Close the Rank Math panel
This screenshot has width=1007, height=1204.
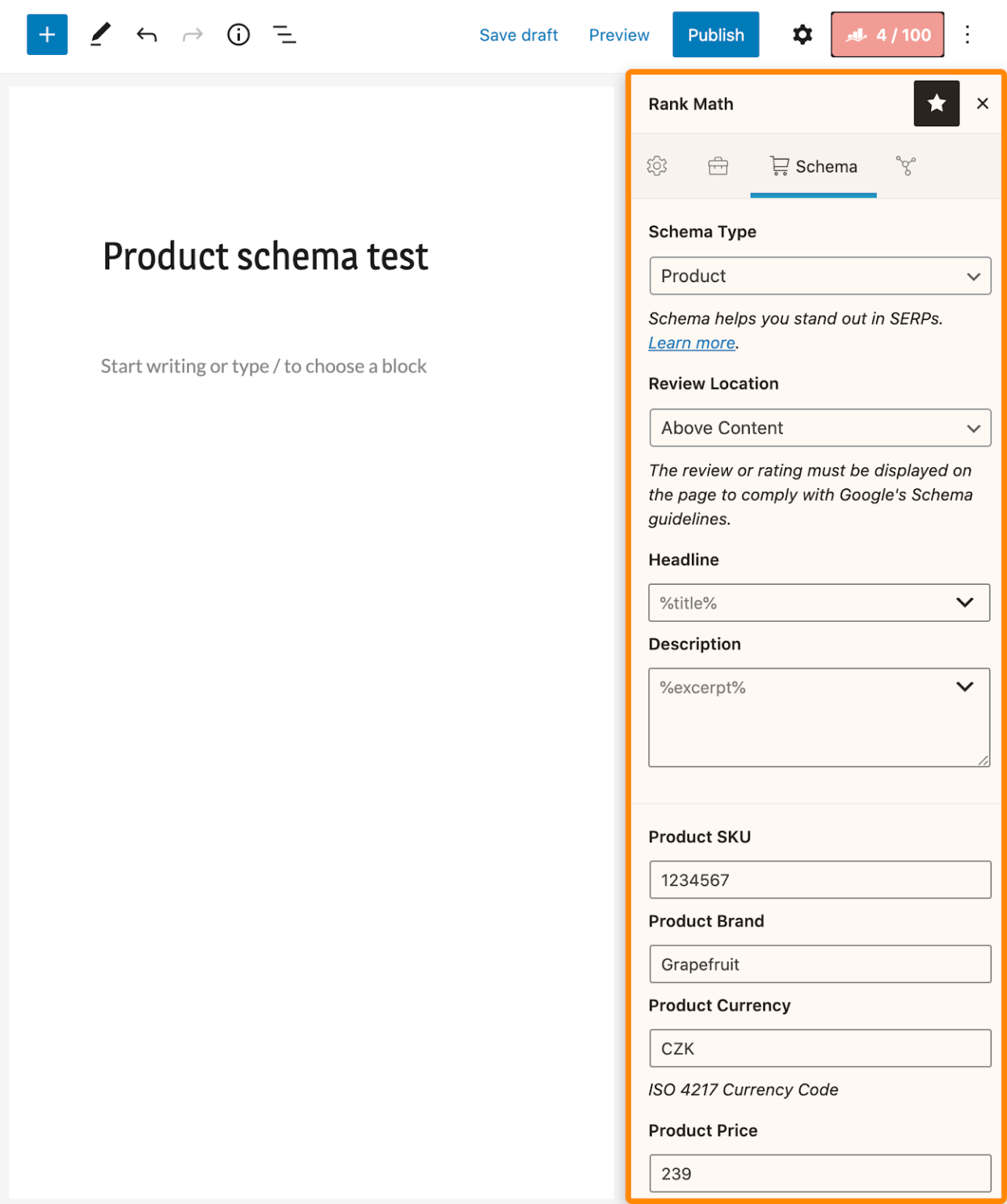[x=982, y=103]
